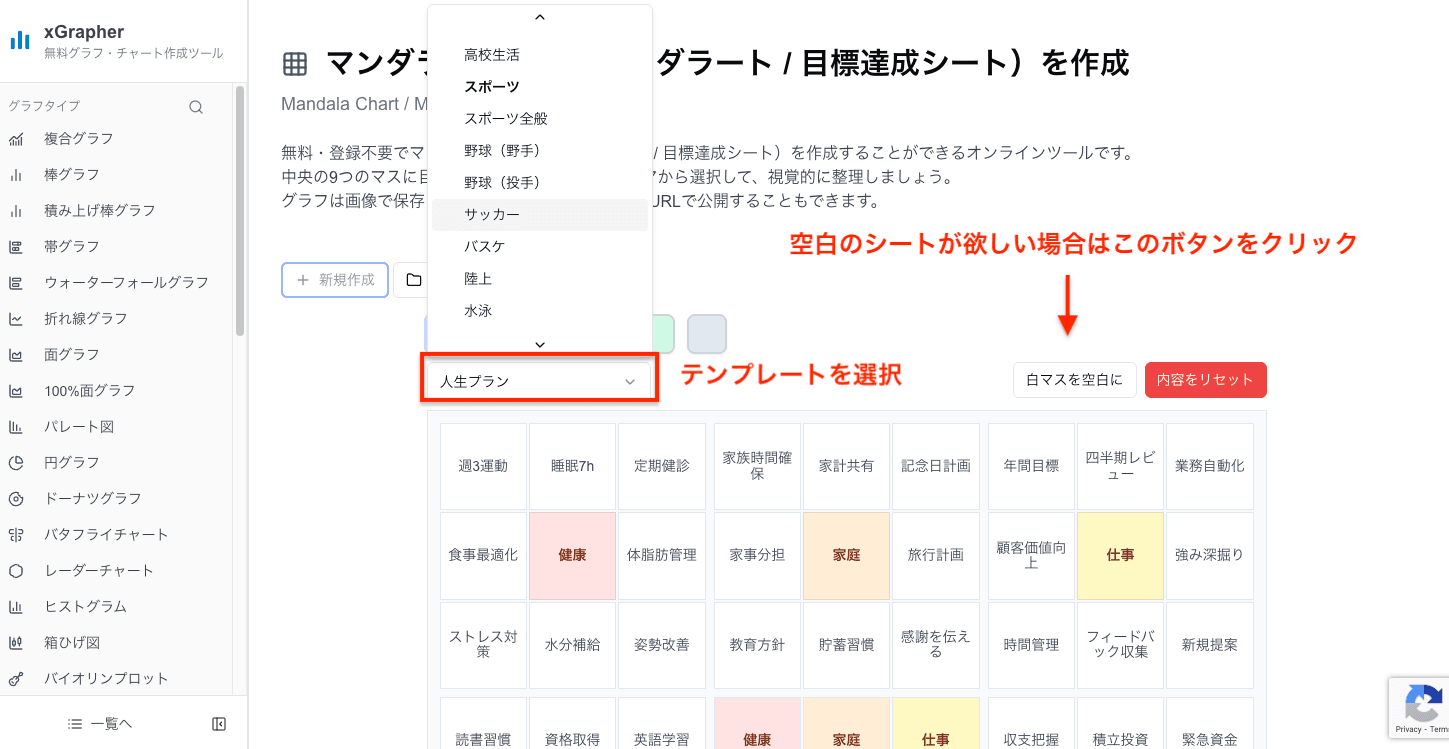This screenshot has width=1449, height=749.
Task: Open the 人生プラン template dropdown
Action: tap(538, 381)
